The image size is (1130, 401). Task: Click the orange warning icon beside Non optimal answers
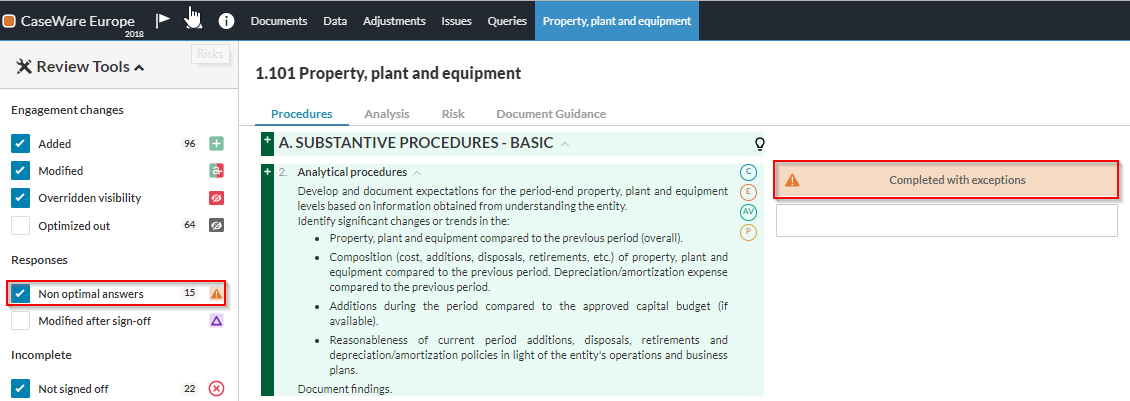point(216,294)
